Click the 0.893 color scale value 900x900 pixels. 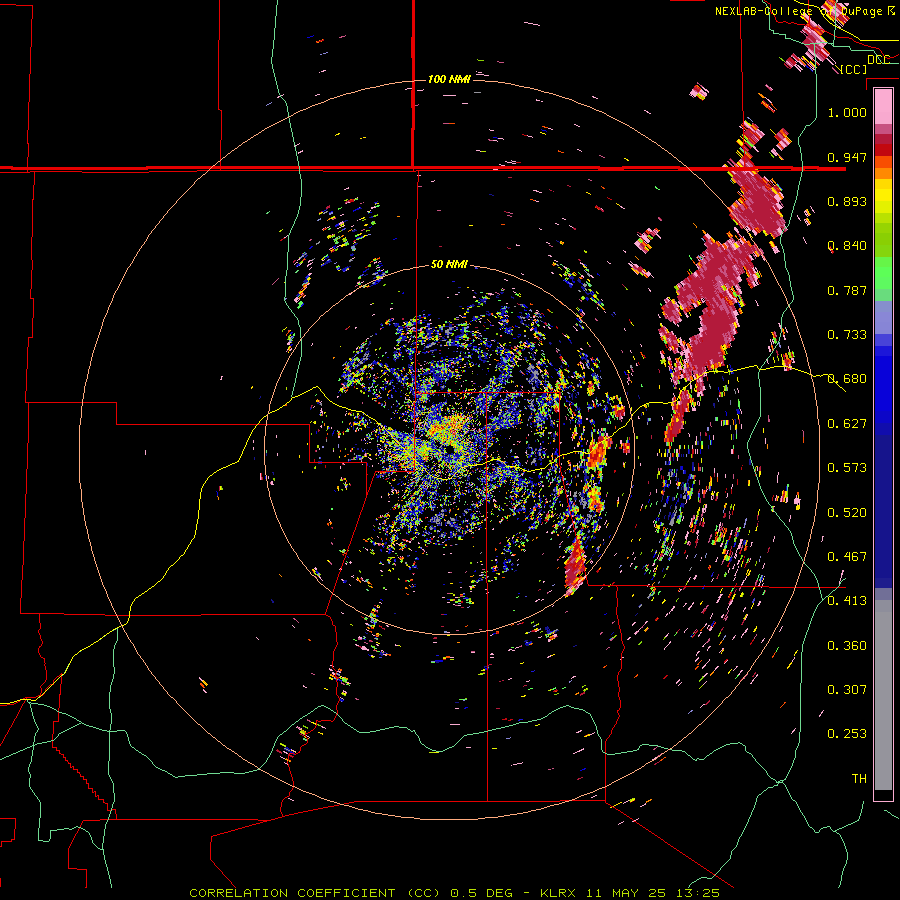[x=847, y=201]
